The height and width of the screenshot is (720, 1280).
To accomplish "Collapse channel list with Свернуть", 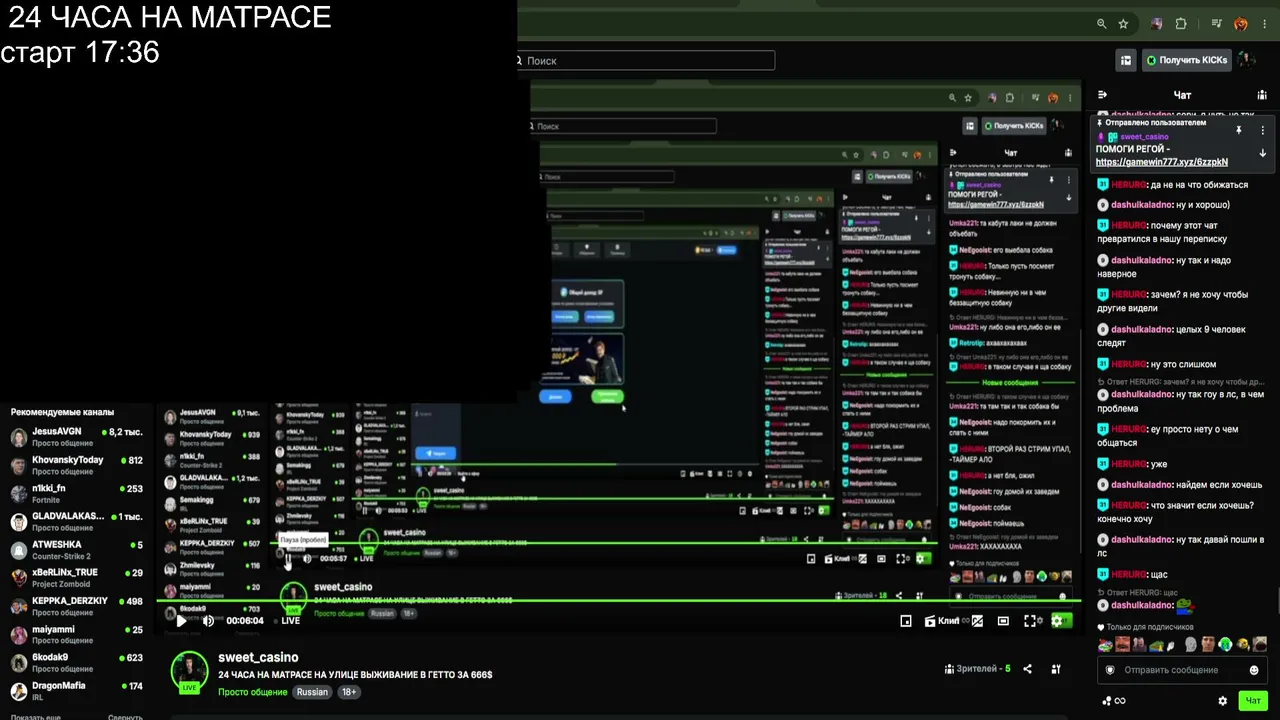I will pyautogui.click(x=125, y=717).
